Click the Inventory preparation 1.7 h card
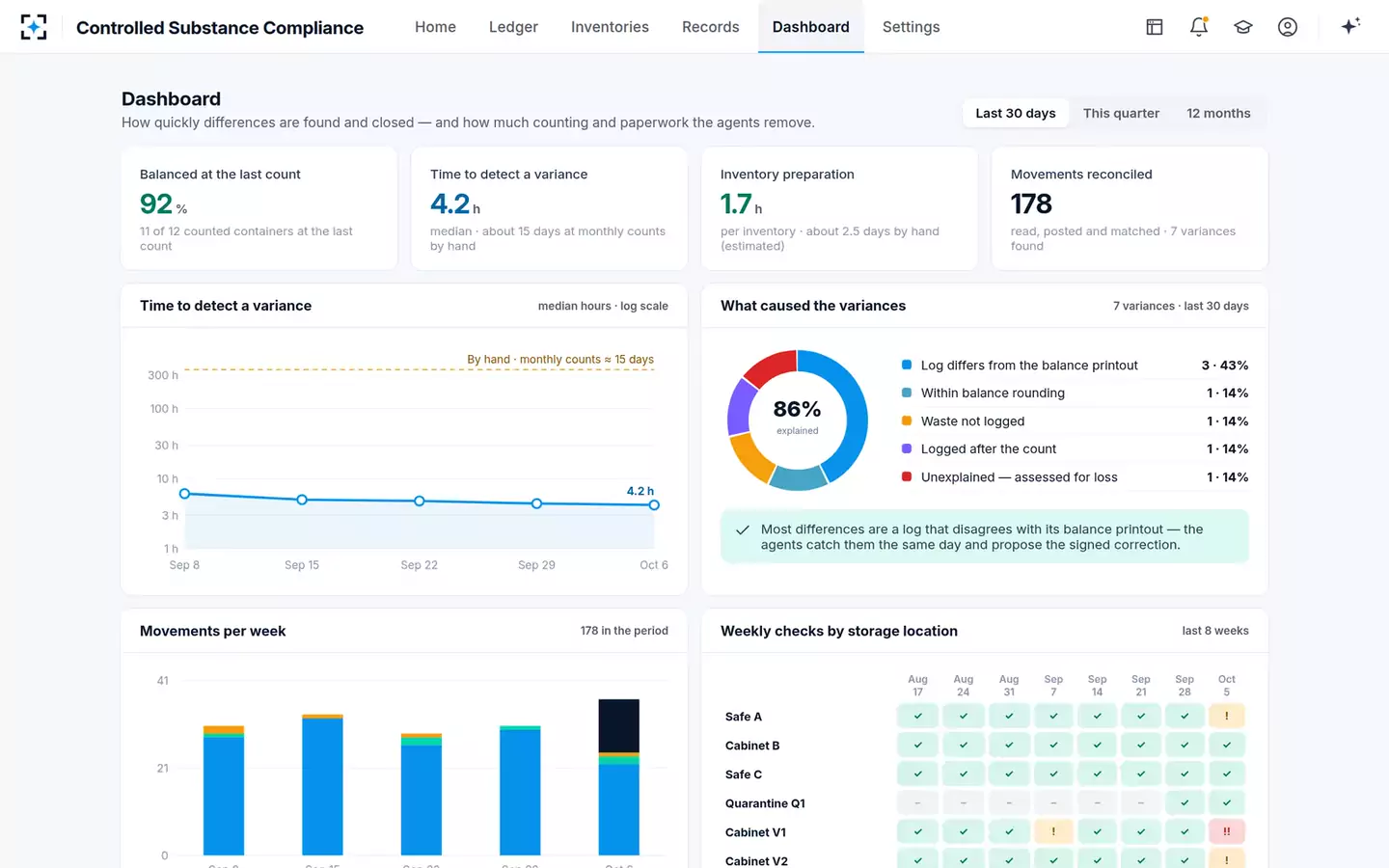This screenshot has height=868, width=1389. [839, 208]
